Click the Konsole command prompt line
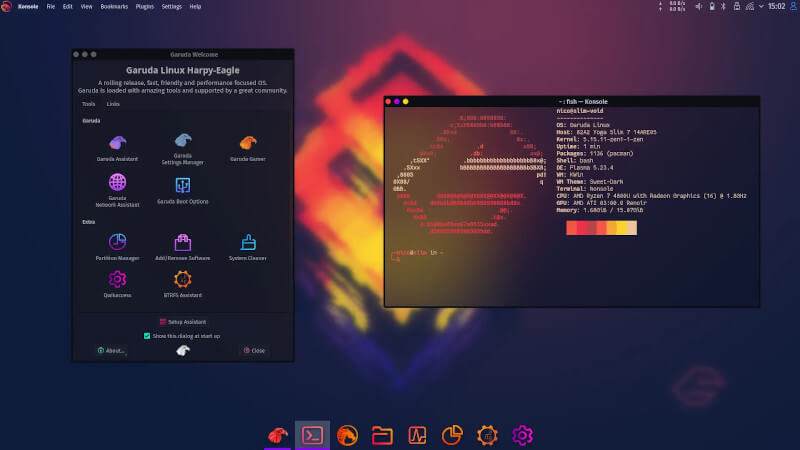Image resolution: width=800 pixels, height=450 pixels. (x=417, y=256)
